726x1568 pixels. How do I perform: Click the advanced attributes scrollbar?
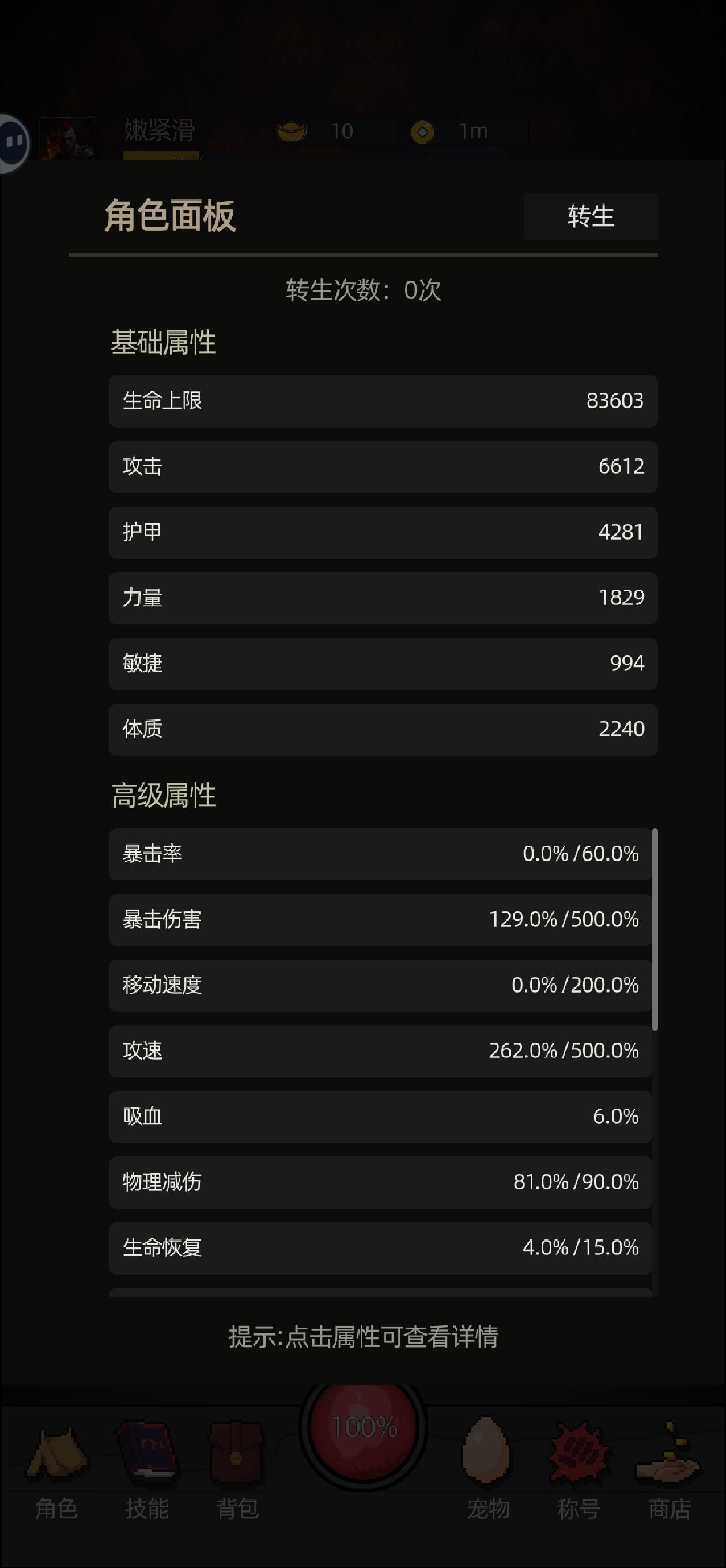click(655, 929)
